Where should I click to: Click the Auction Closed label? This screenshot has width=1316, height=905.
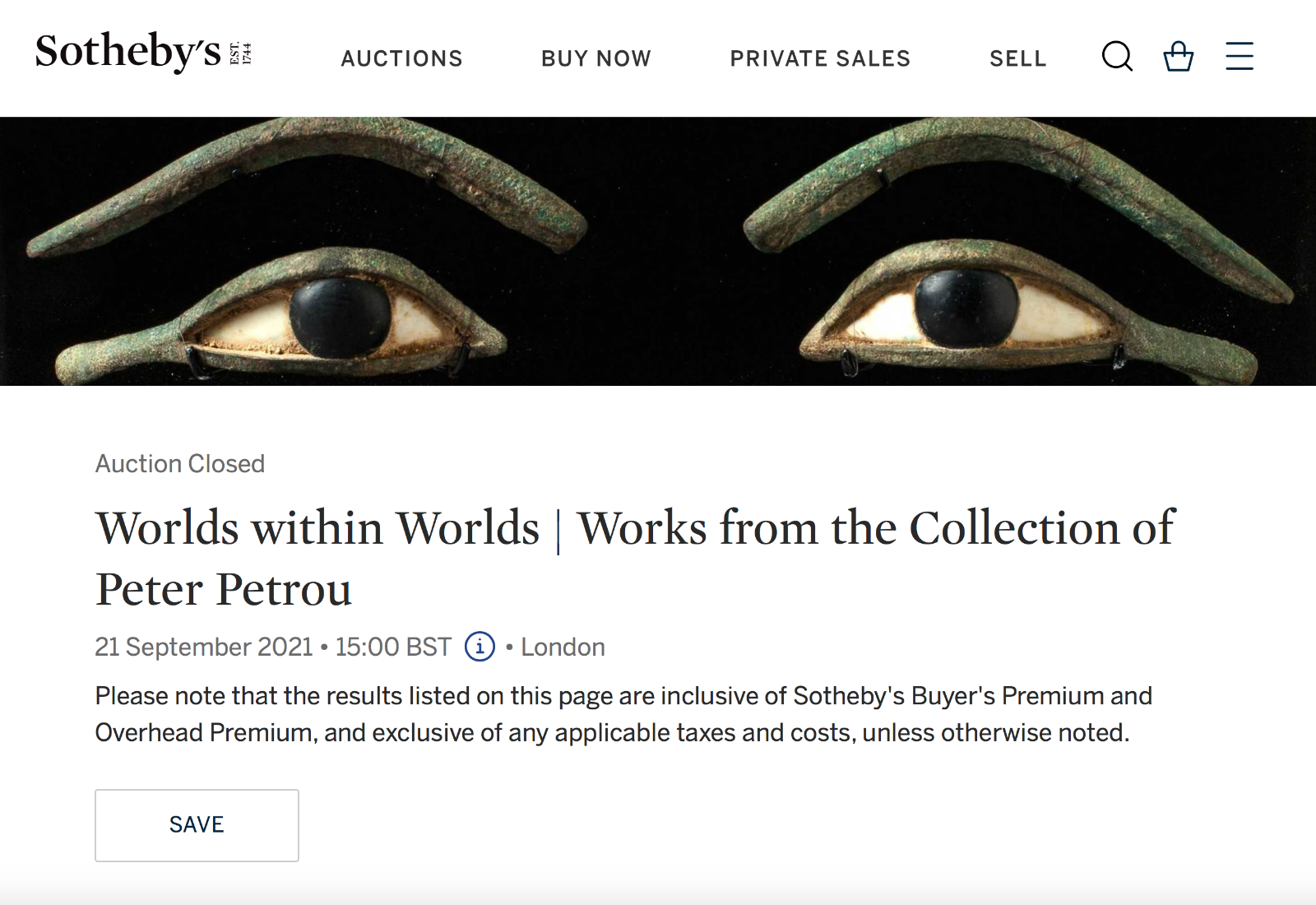[179, 464]
